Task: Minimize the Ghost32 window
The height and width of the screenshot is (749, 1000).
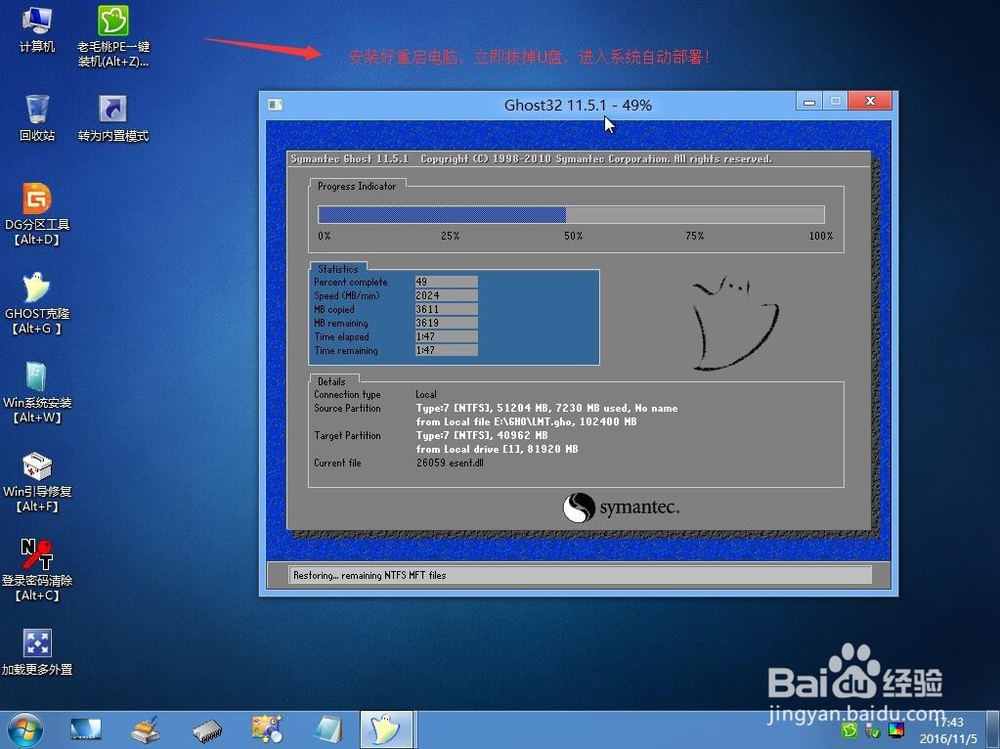Action: click(809, 101)
